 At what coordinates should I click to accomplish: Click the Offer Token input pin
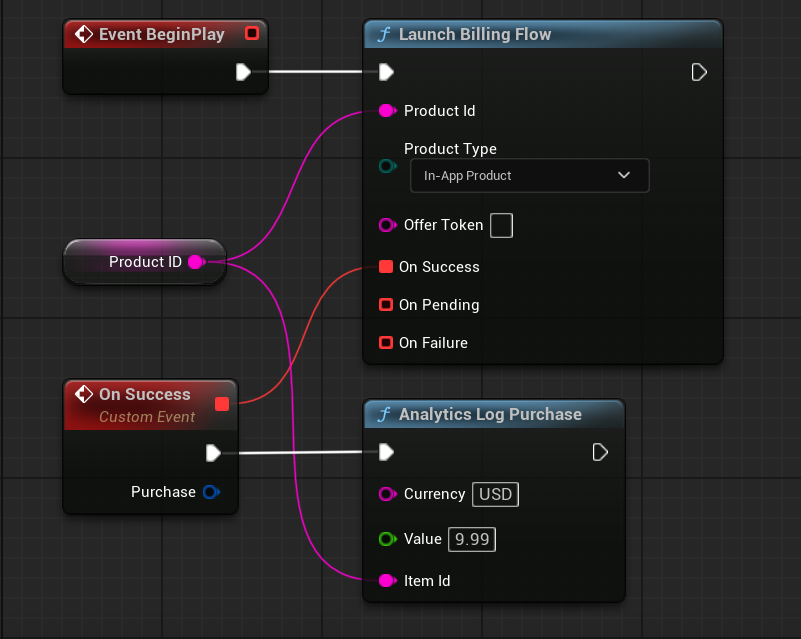387,225
